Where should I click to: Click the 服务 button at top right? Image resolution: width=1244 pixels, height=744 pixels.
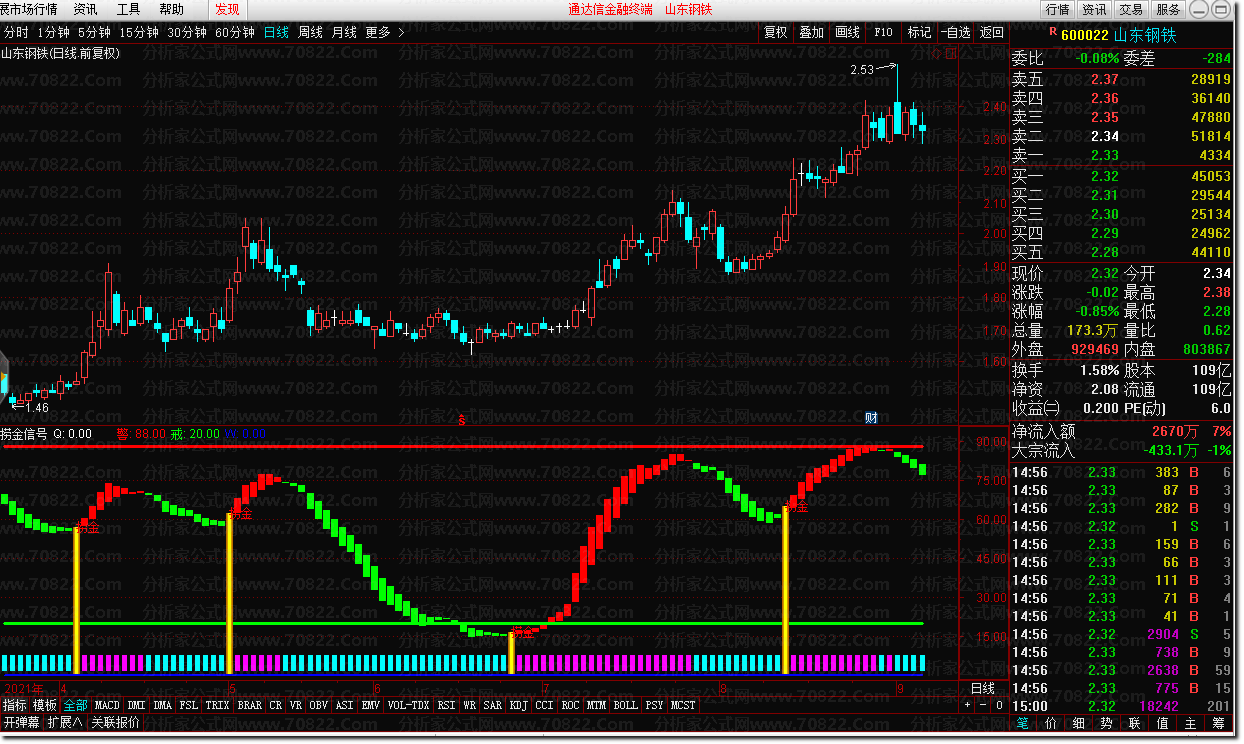pyautogui.click(x=1168, y=9)
